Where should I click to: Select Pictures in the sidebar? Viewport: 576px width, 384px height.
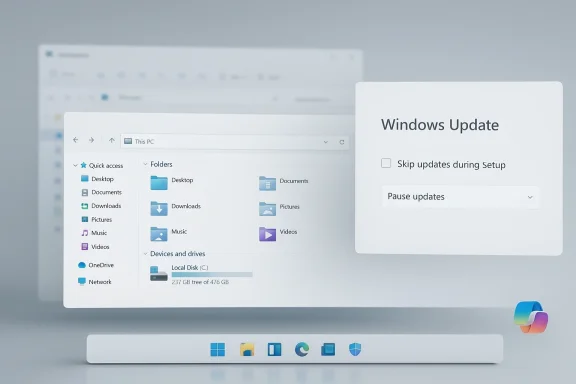coord(97,219)
